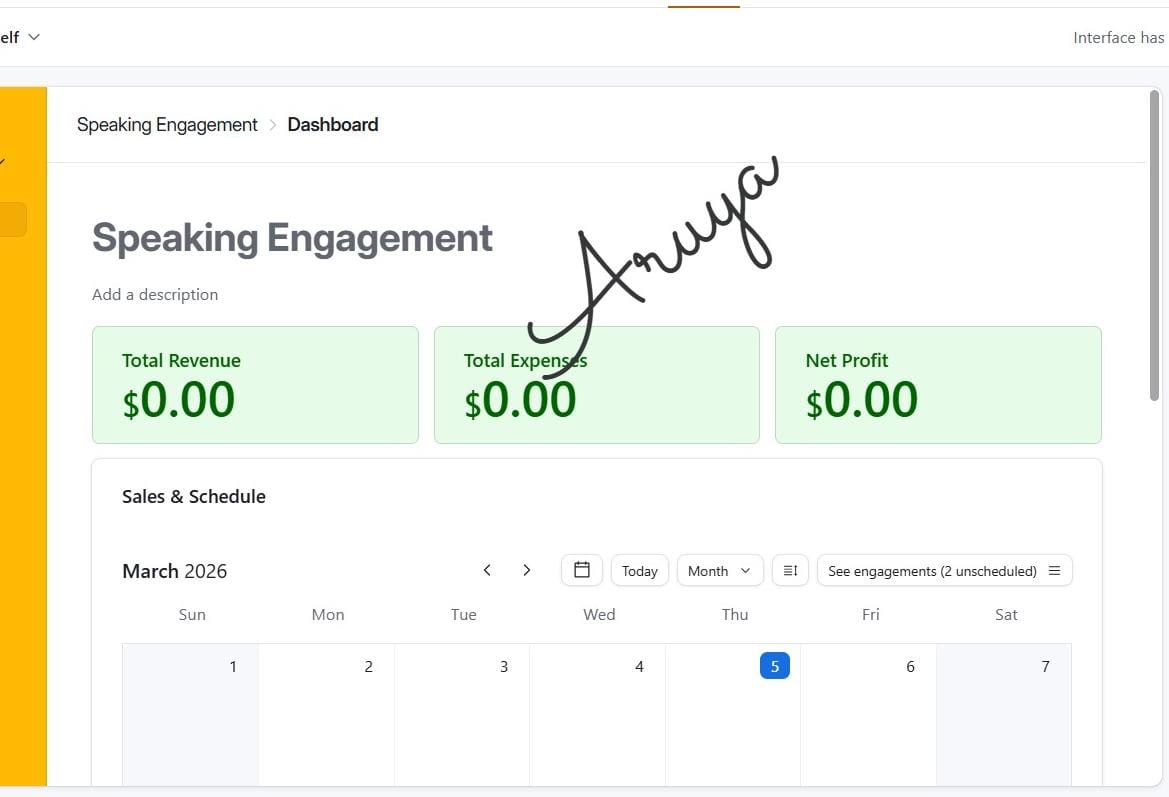Click the Sat column header
The image size is (1169, 797).
point(1006,614)
